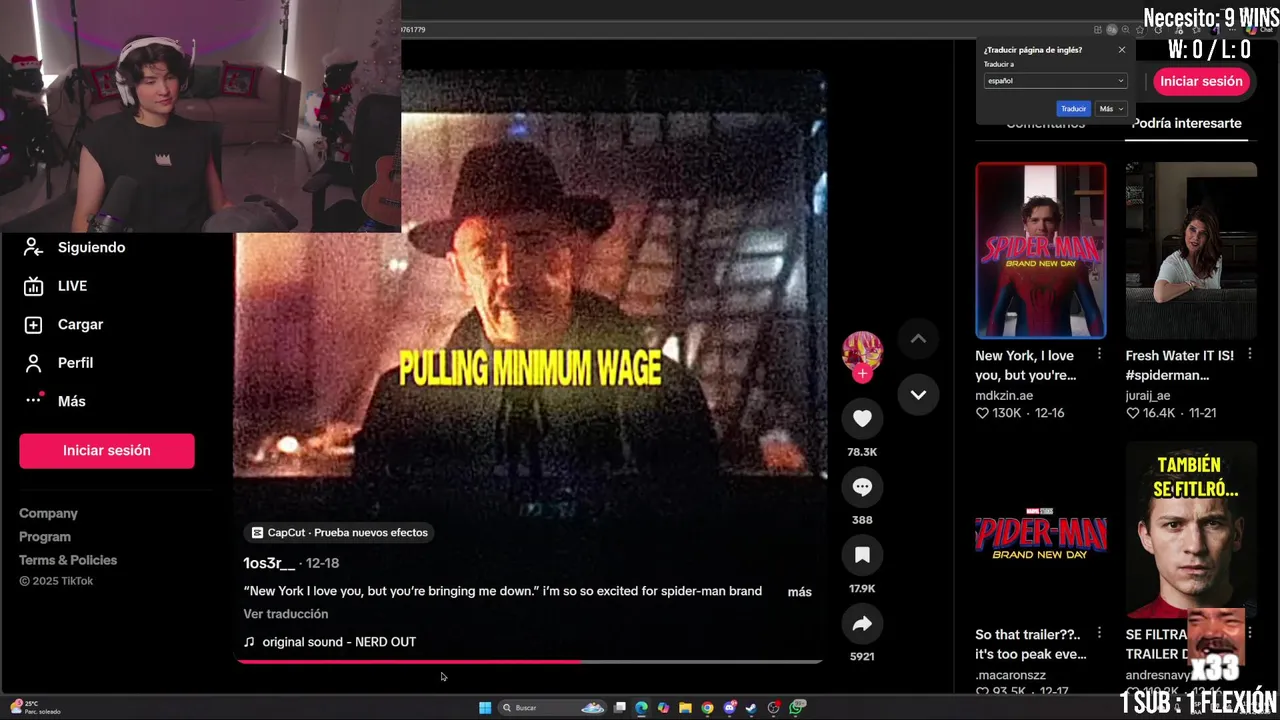Add page to favorites star icon
The image size is (1280, 720).
coord(1140,30)
